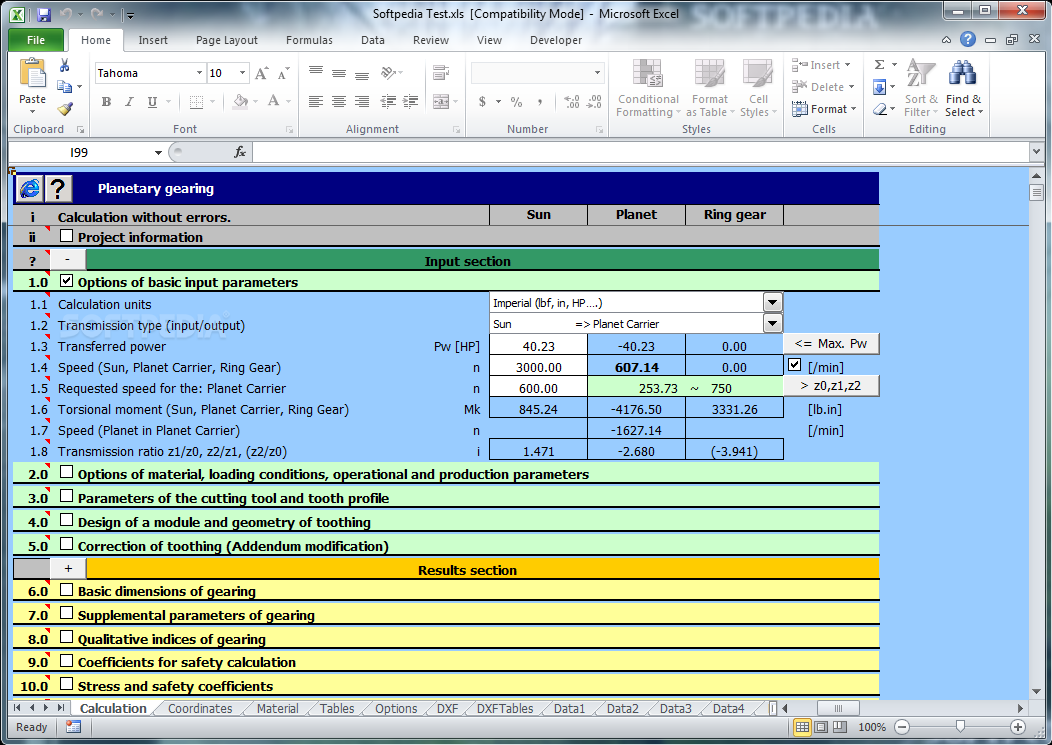Click the Percent Style icon
The image size is (1052, 745).
point(516,102)
